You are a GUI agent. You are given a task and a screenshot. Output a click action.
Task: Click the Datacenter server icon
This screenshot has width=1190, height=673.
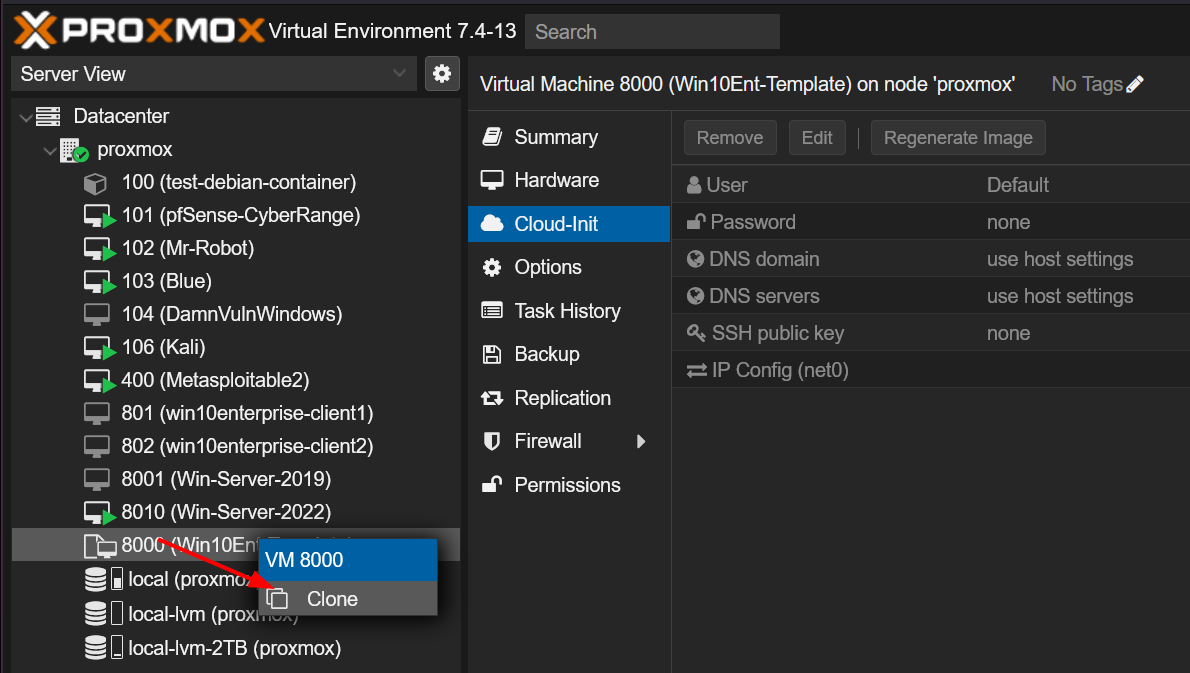(x=48, y=117)
